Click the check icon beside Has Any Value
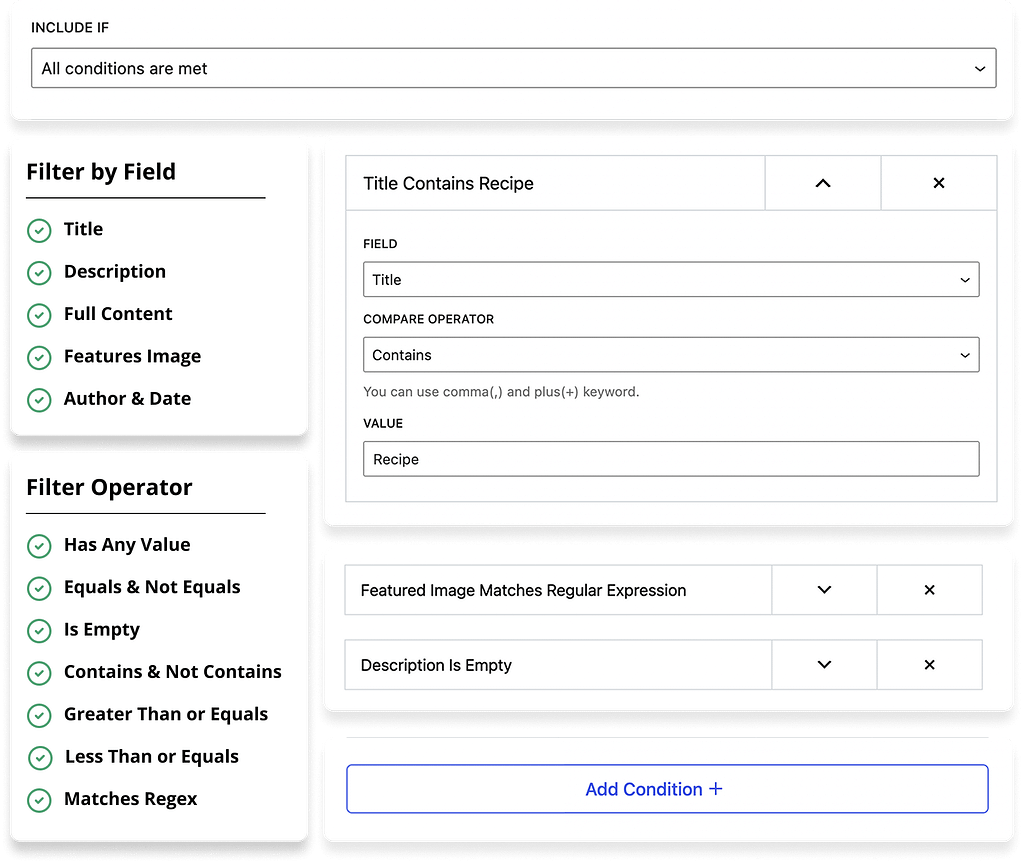Viewport: 1024px width, 863px height. pyautogui.click(x=39, y=545)
